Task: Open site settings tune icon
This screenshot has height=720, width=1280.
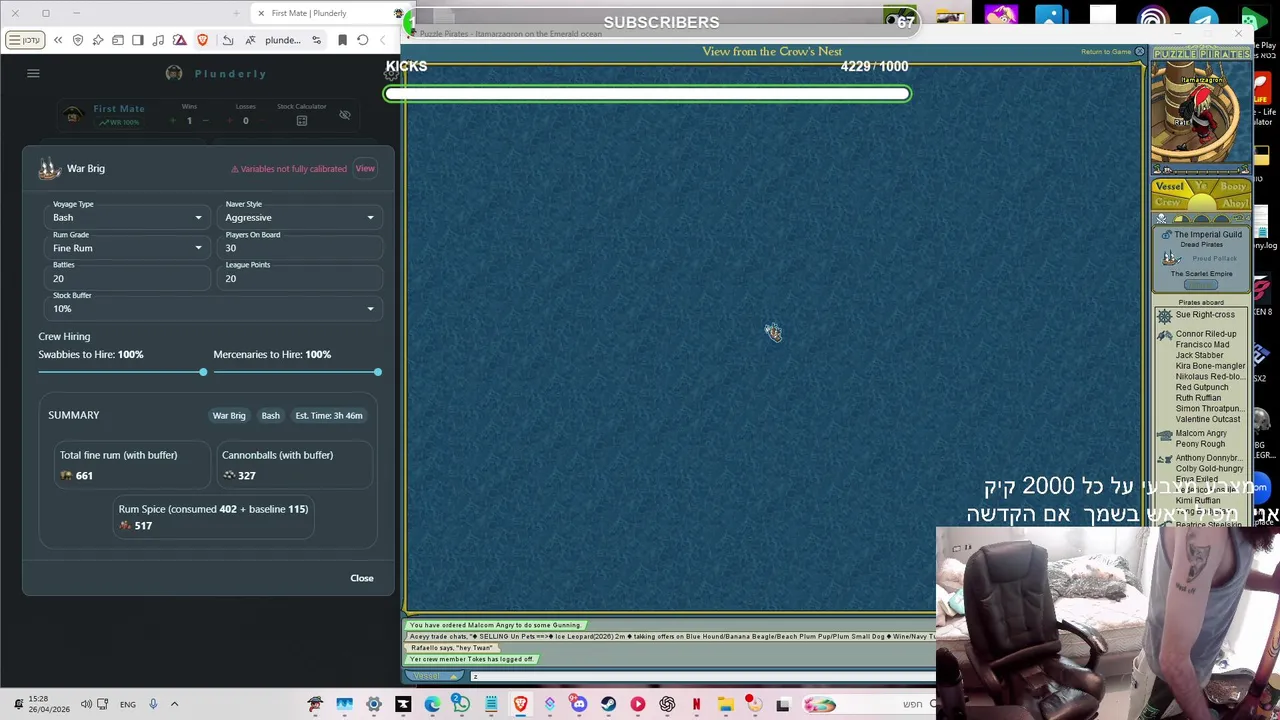Action: point(316,40)
